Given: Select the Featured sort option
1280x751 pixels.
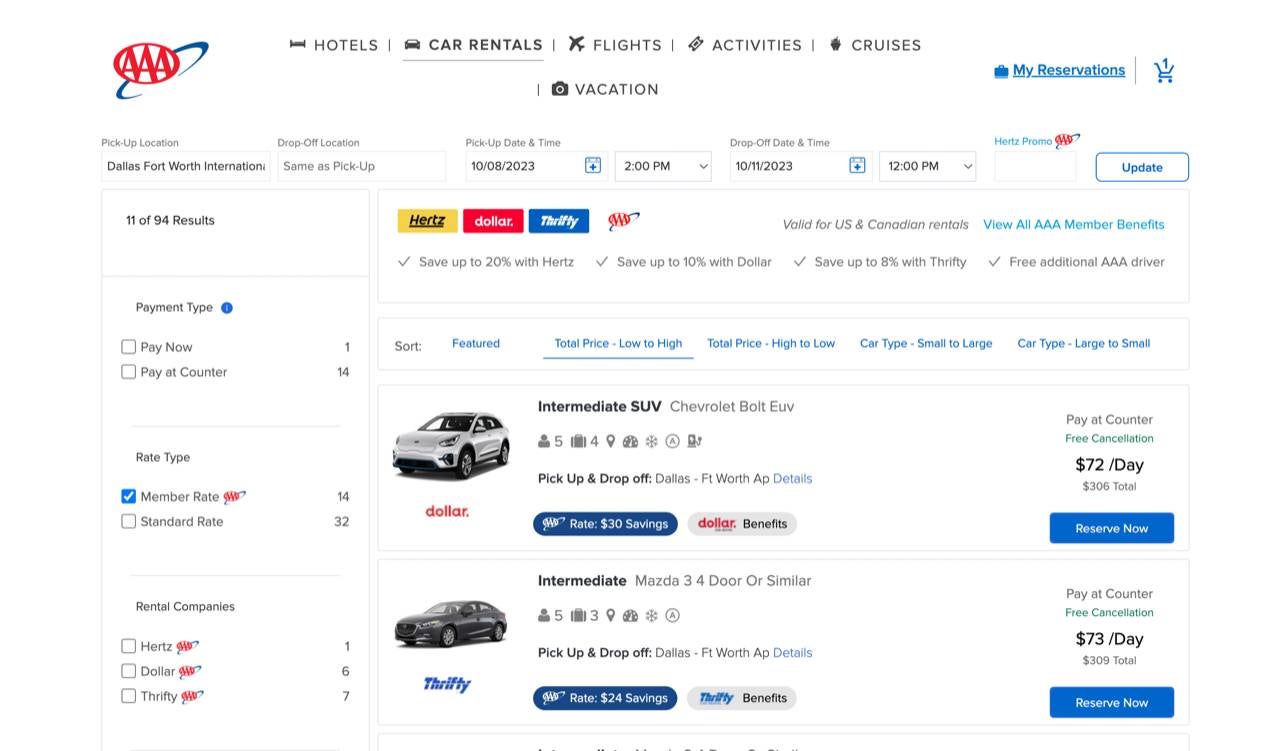Looking at the screenshot, I should tap(475, 342).
